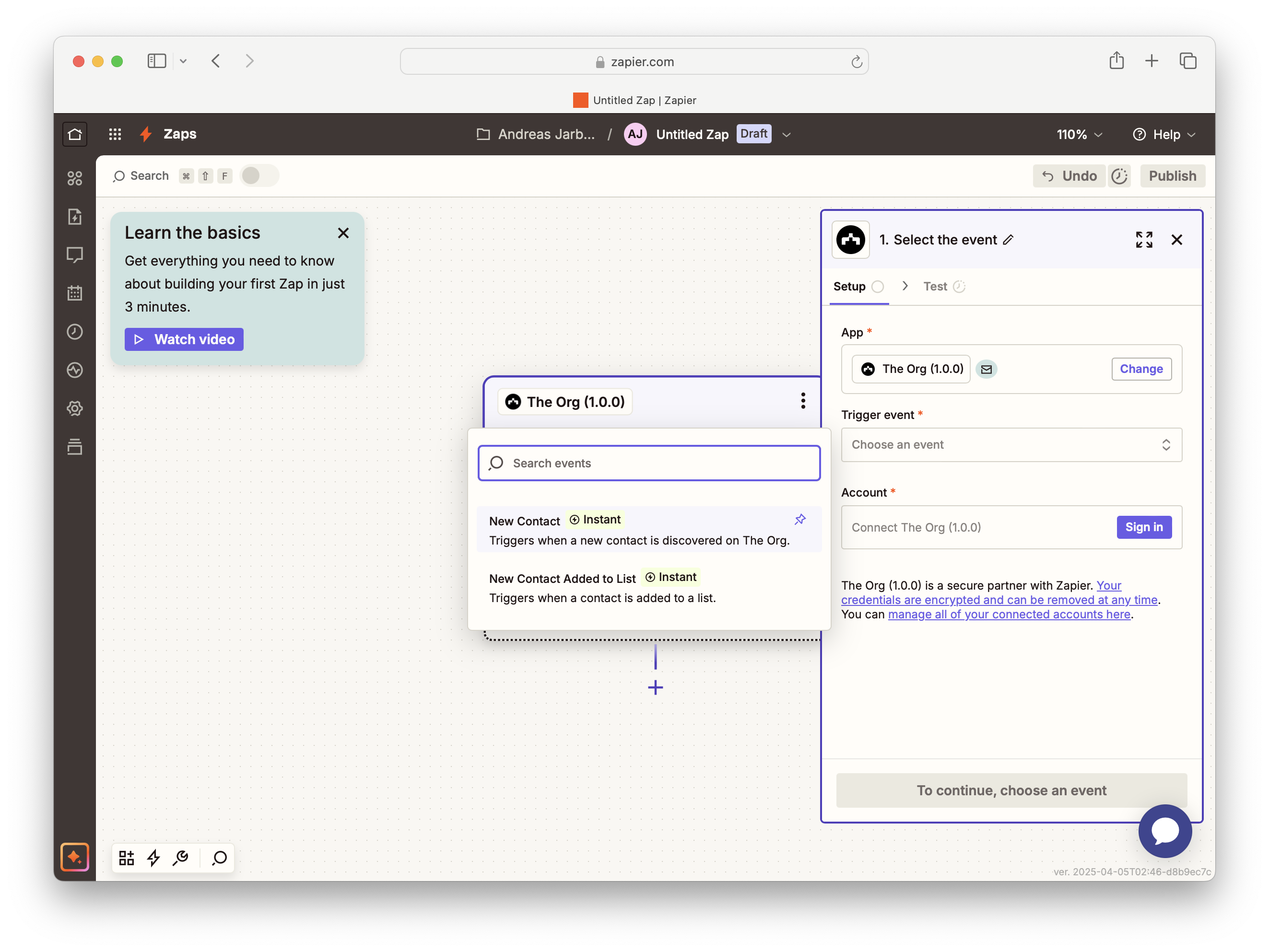The height and width of the screenshot is (952, 1269).
Task: Pin the New Contact event
Action: (800, 520)
